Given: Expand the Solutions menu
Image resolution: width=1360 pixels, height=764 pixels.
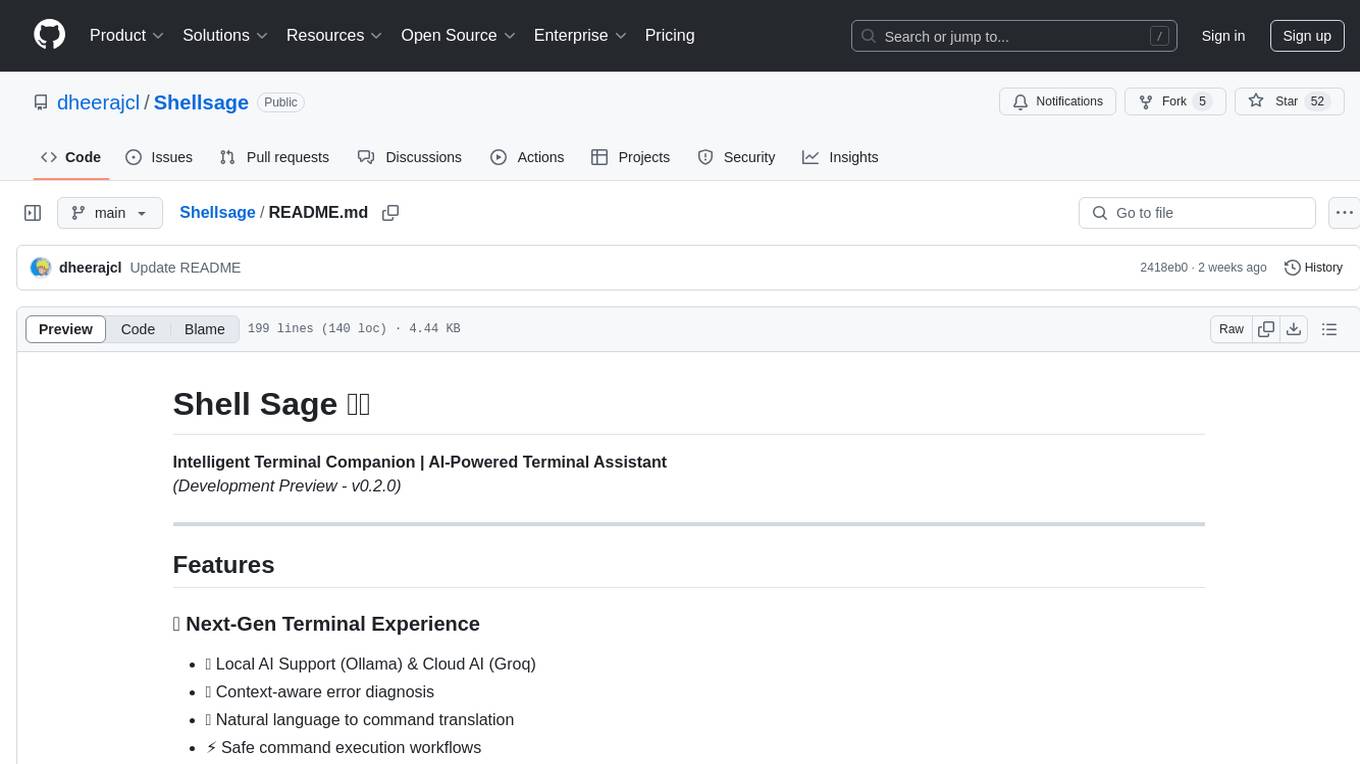Looking at the screenshot, I should tap(226, 35).
